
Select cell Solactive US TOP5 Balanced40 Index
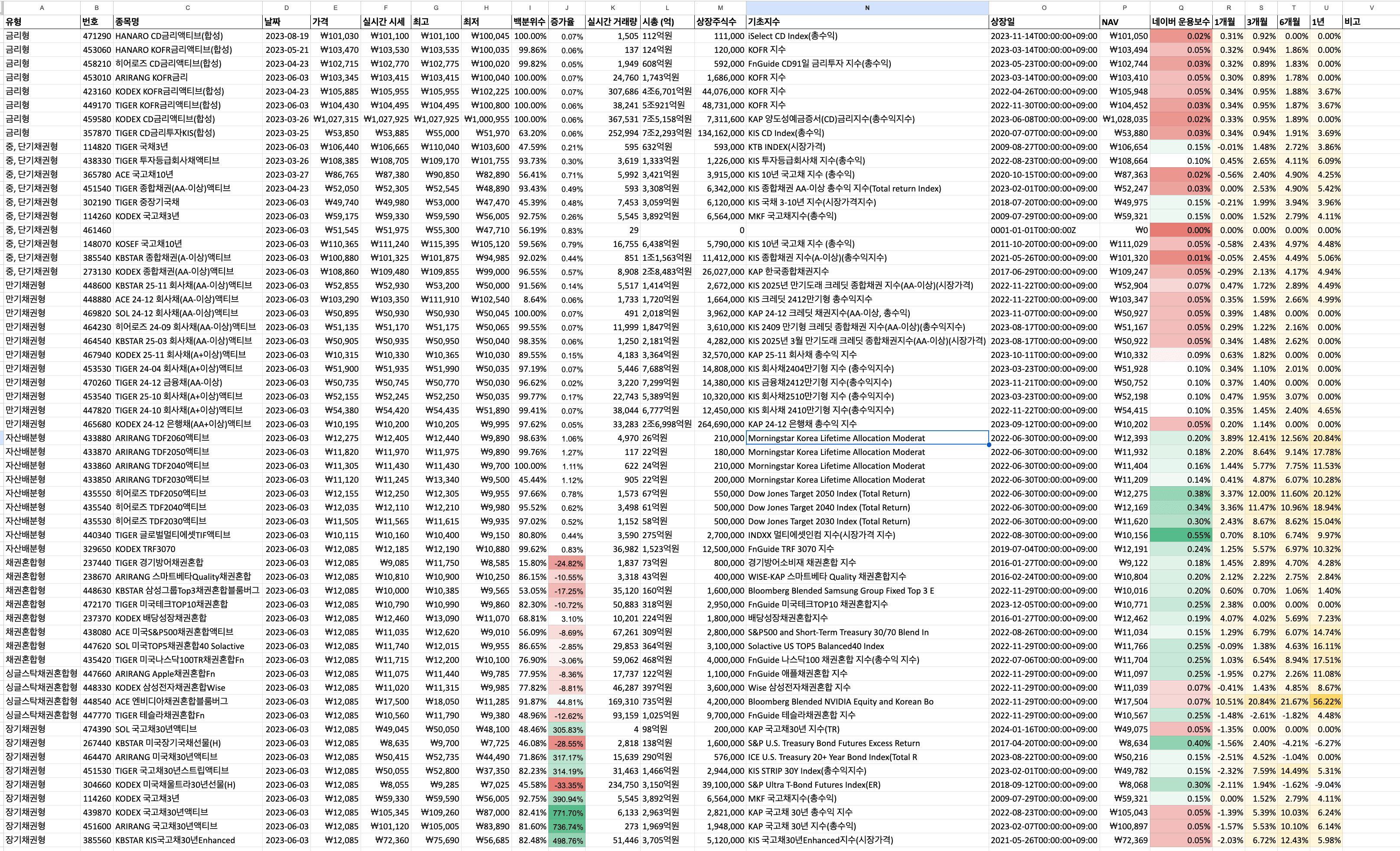(867, 646)
